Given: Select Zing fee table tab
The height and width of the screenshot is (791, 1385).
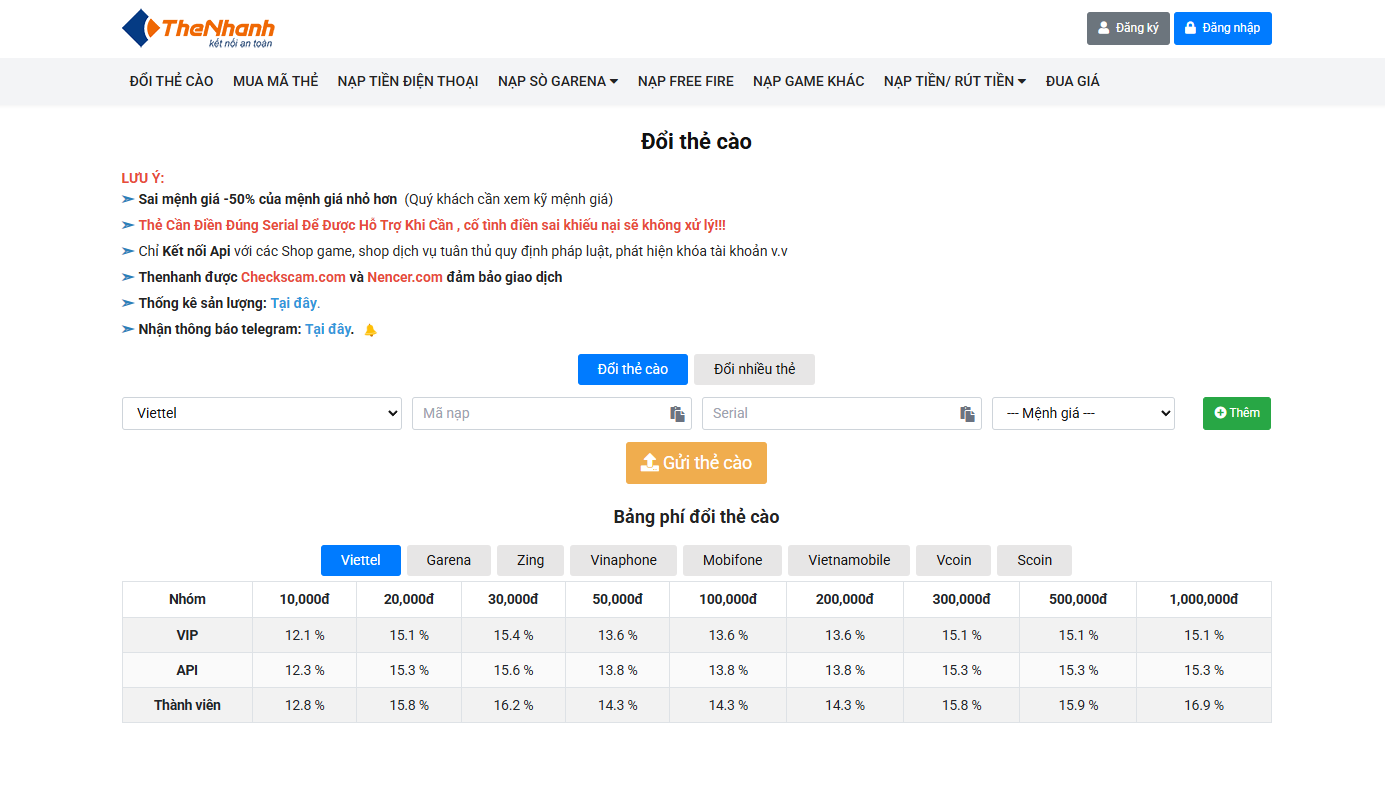Looking at the screenshot, I should tap(531, 560).
